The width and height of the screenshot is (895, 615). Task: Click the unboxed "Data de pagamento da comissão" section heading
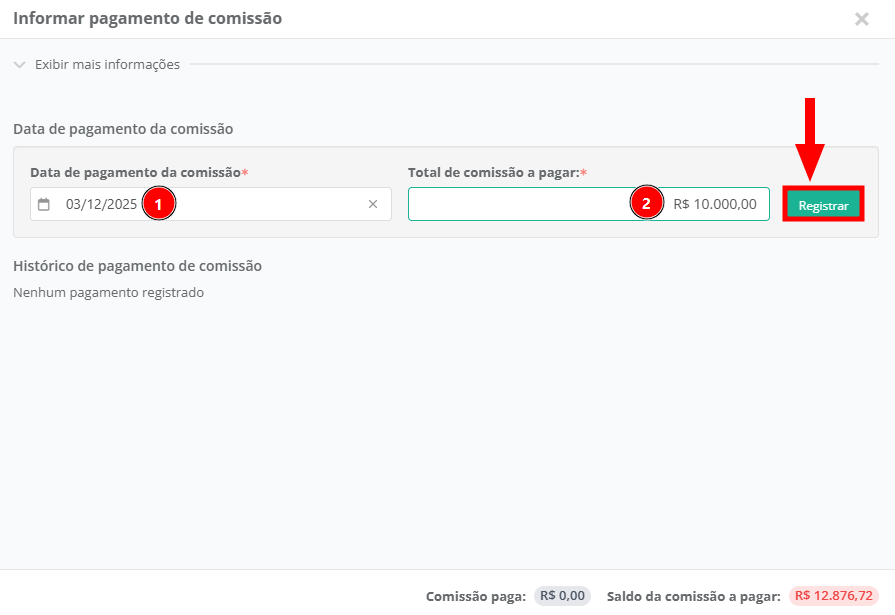coord(123,129)
